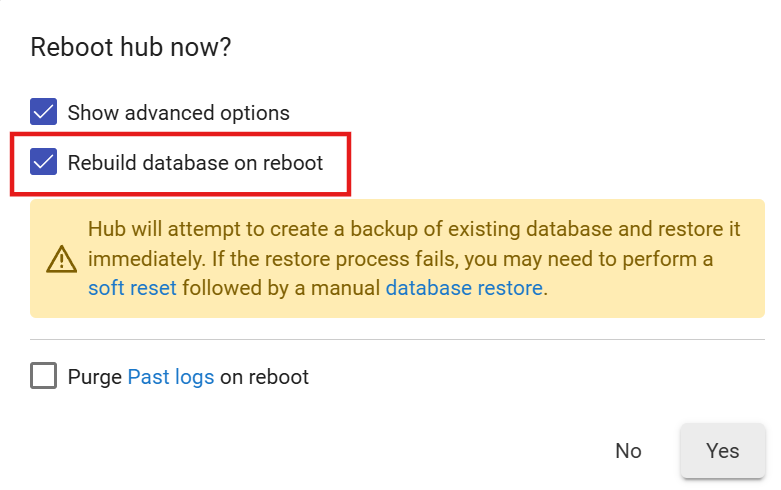Click the empty dialog area left of No
781x490 pixels.
click(x=400, y=451)
